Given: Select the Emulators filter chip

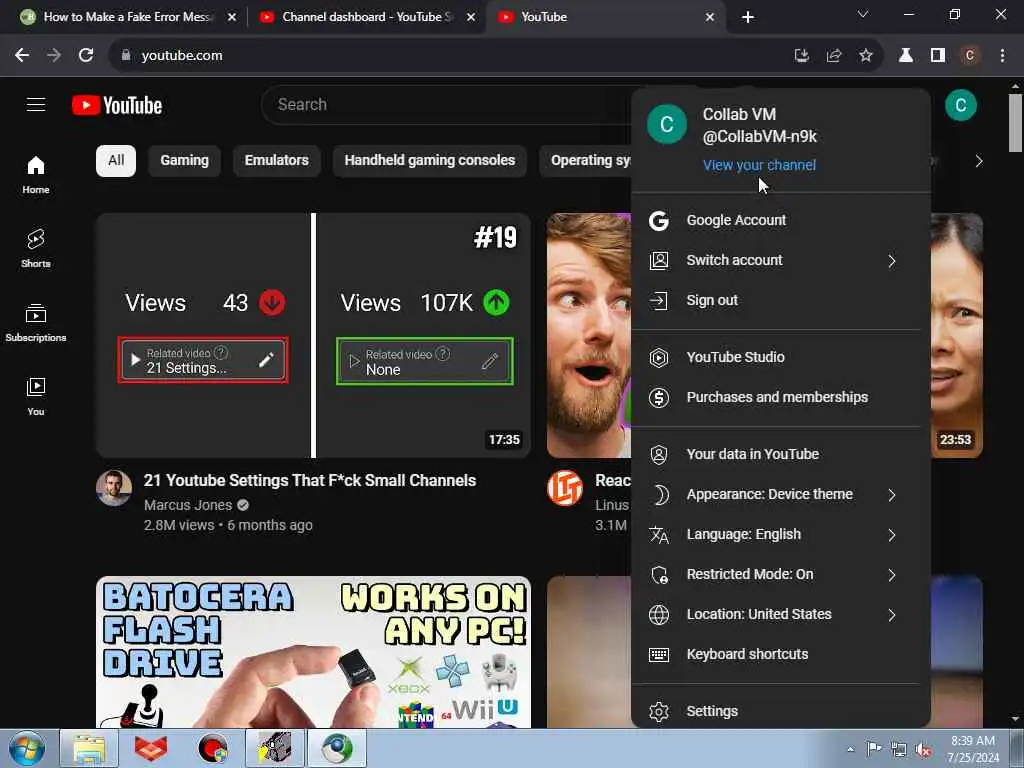Looking at the screenshot, I should click(276, 161).
